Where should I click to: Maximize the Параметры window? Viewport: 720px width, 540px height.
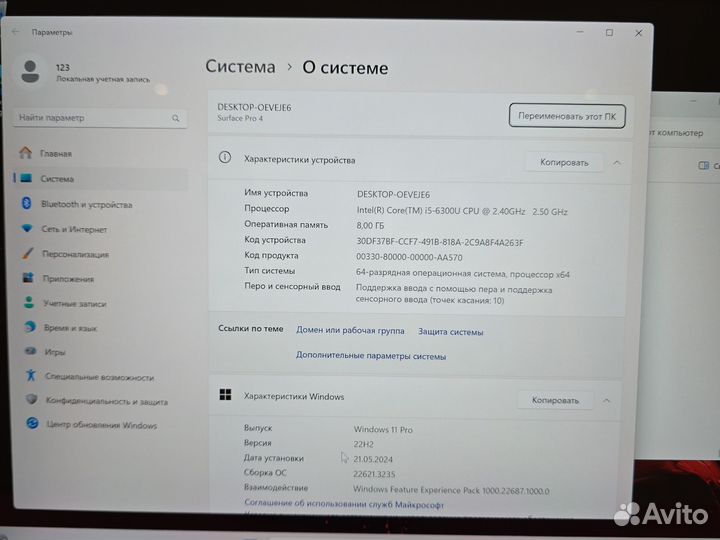(609, 33)
